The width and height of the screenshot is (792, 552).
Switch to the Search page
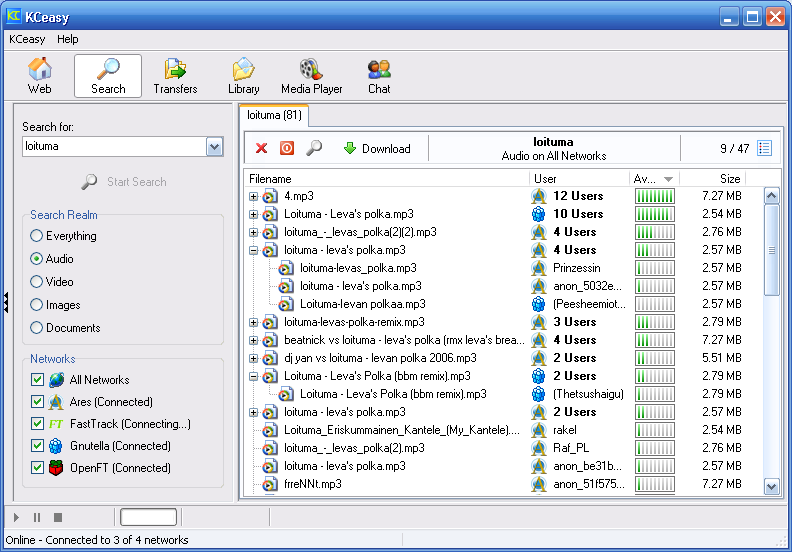click(108, 76)
